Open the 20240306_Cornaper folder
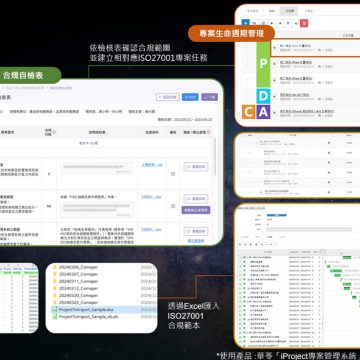 [79, 267]
